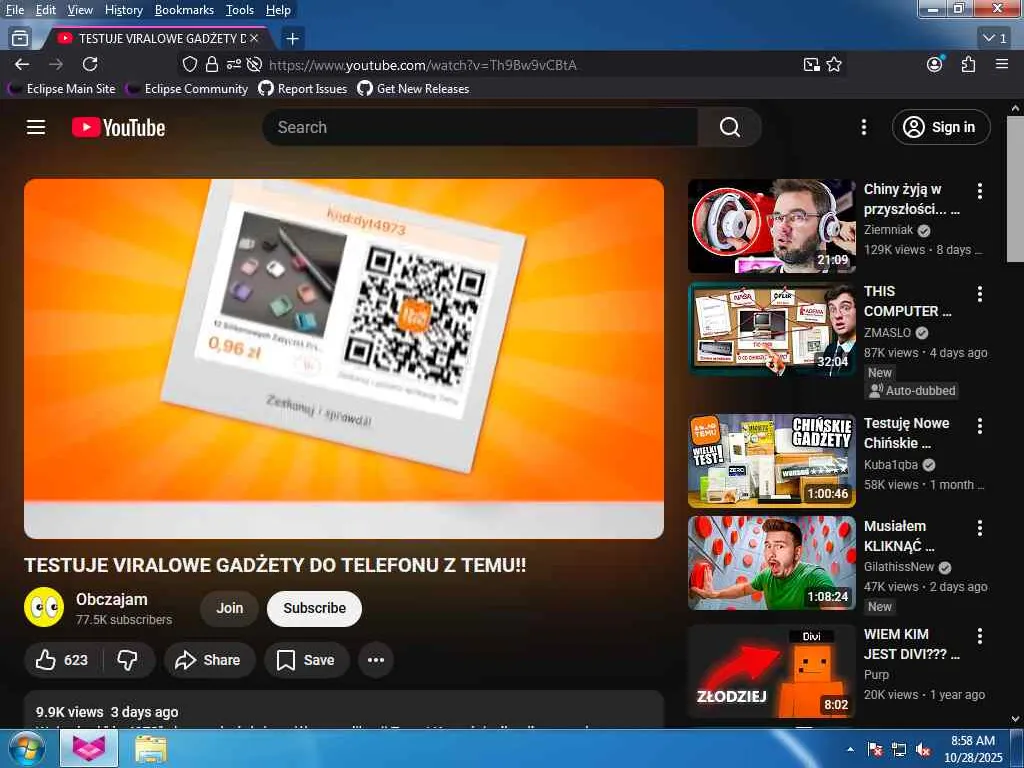1024x768 pixels.
Task: Open the Edit menu
Action: (46, 10)
